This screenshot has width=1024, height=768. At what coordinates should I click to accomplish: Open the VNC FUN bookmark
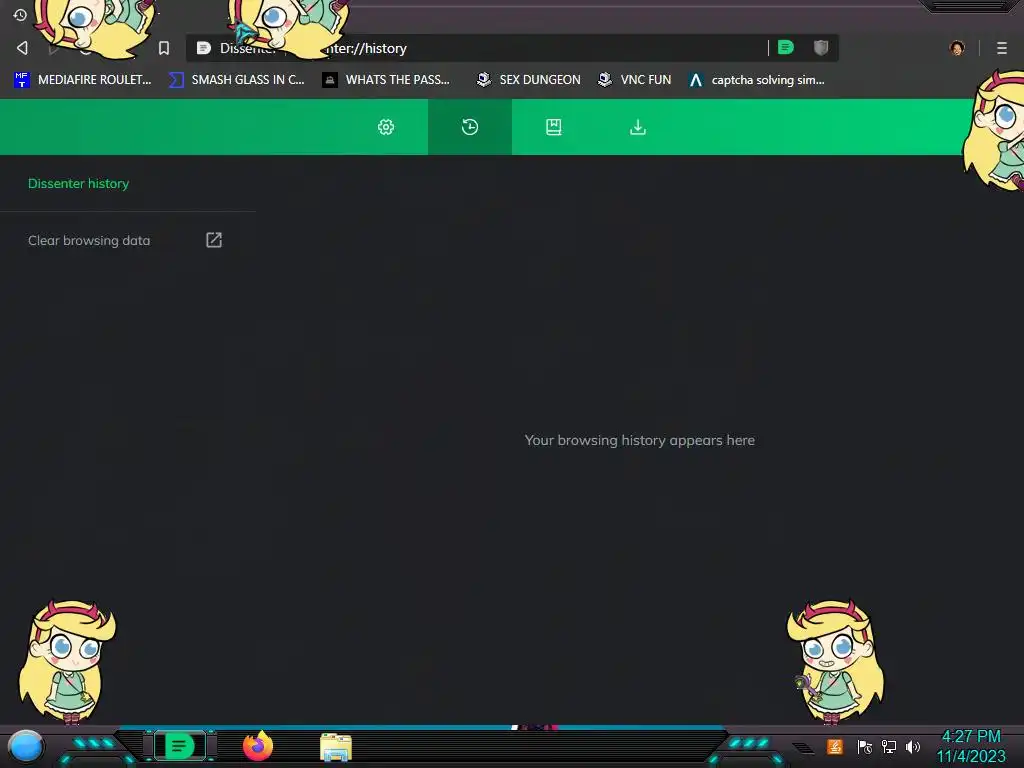point(635,80)
